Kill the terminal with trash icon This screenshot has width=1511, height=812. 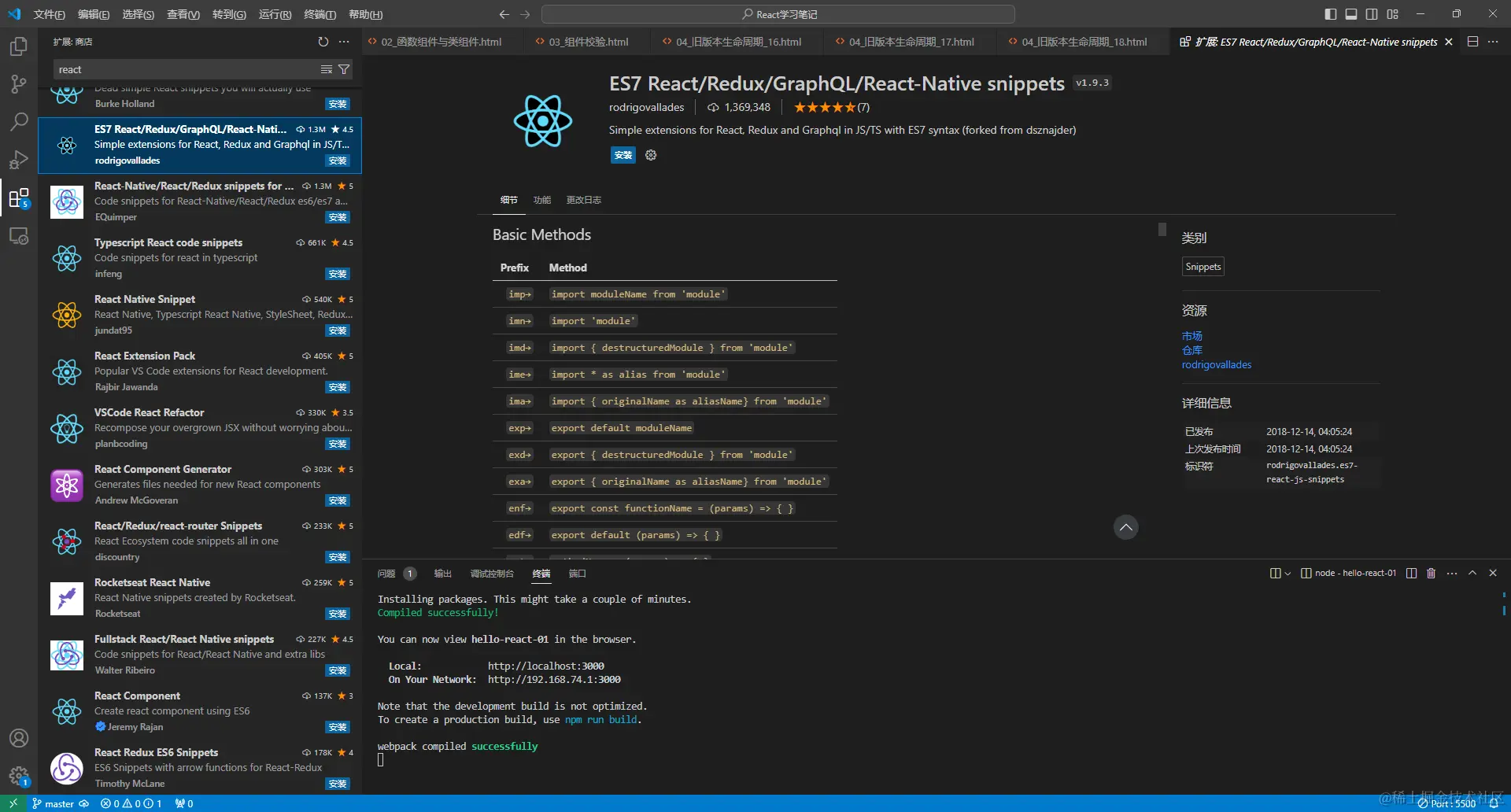1432,574
